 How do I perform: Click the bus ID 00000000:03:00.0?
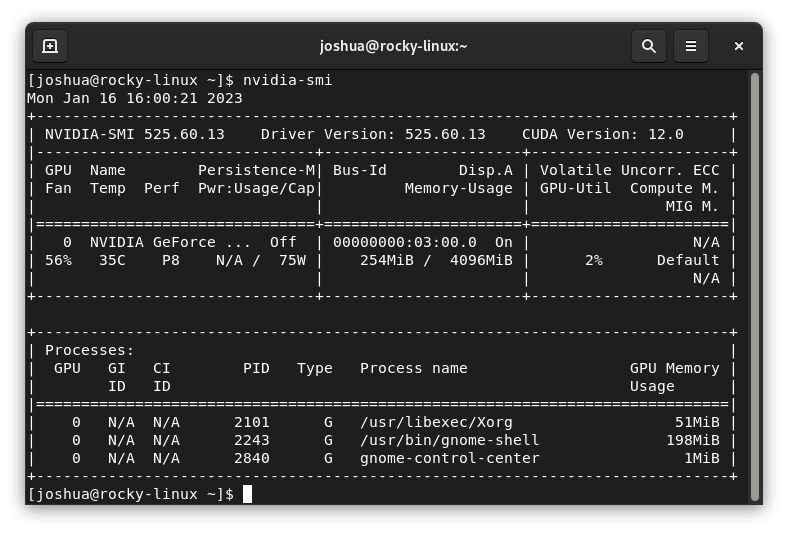point(405,242)
